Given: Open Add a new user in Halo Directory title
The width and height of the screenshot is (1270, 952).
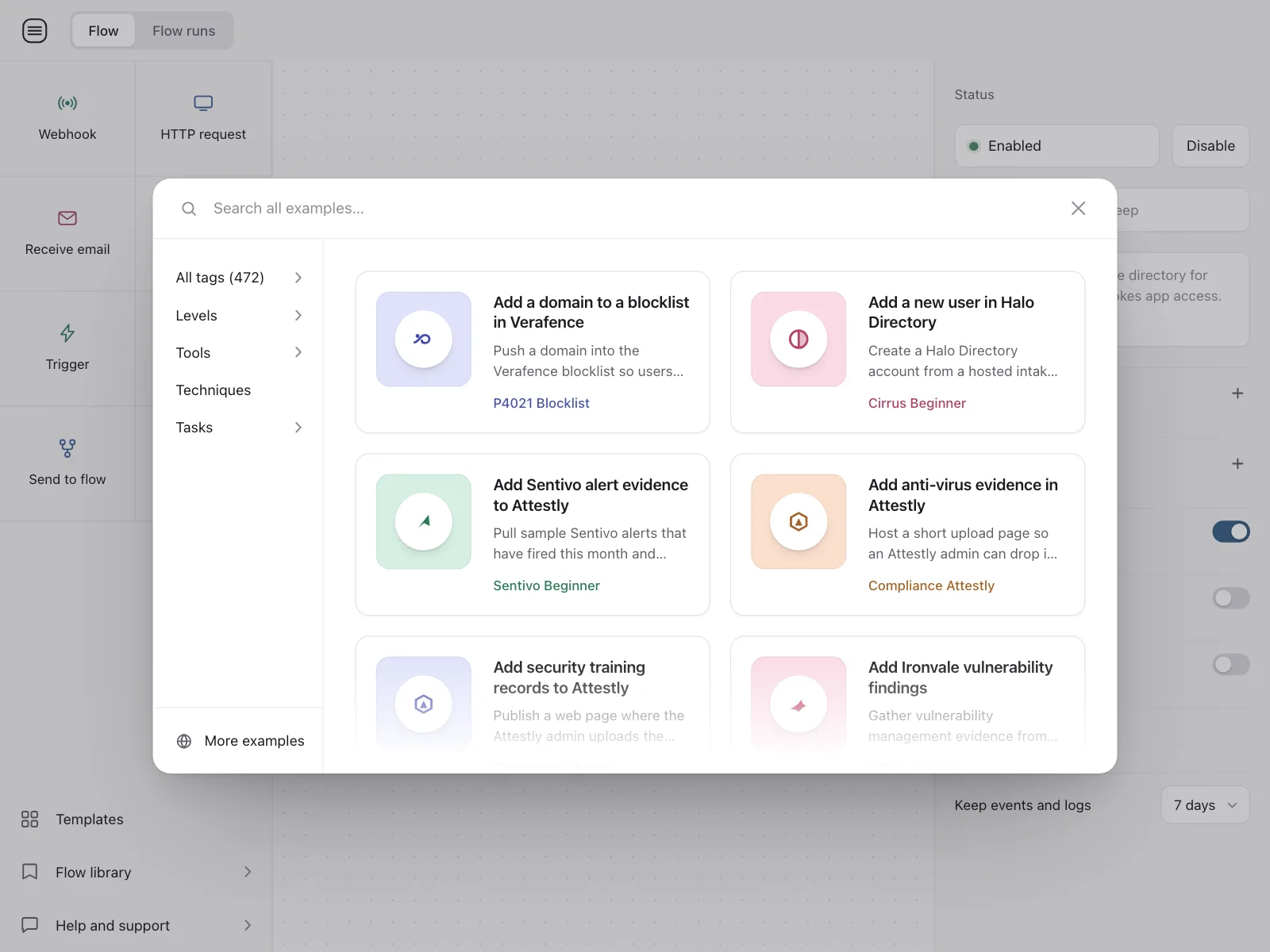Looking at the screenshot, I should point(951,313).
